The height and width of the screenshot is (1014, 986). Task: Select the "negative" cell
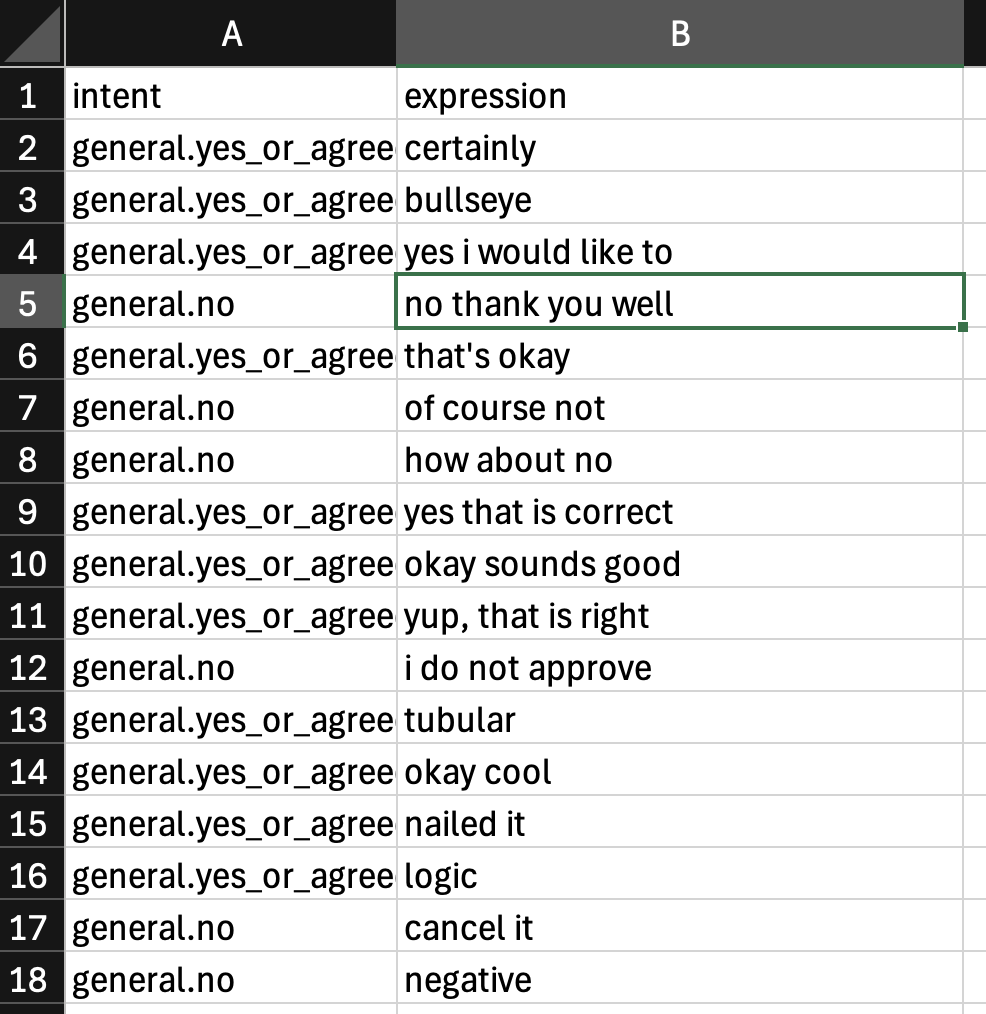679,979
